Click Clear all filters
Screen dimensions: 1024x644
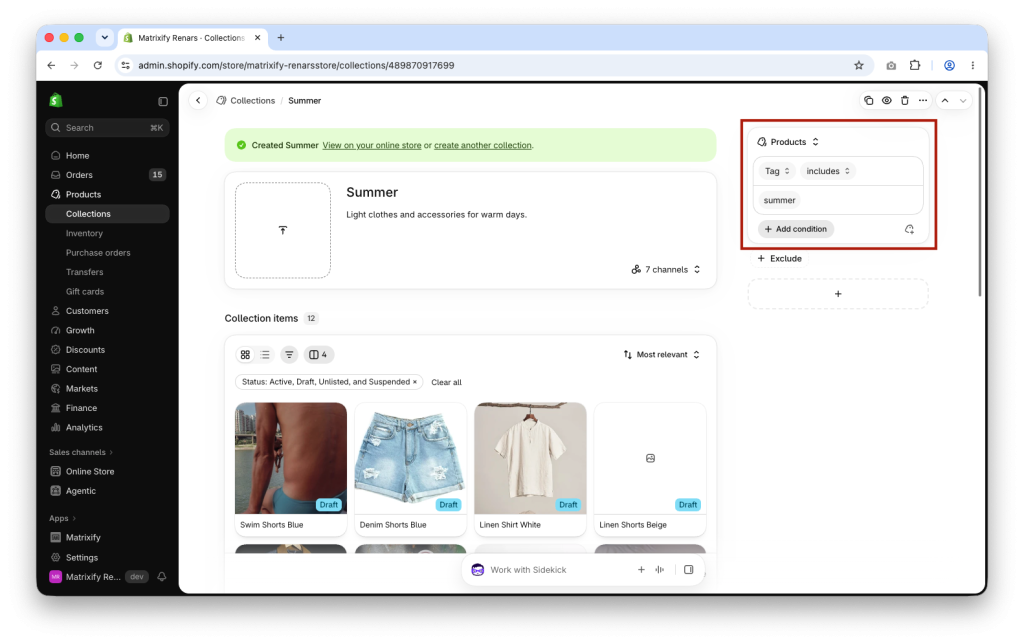click(x=446, y=382)
